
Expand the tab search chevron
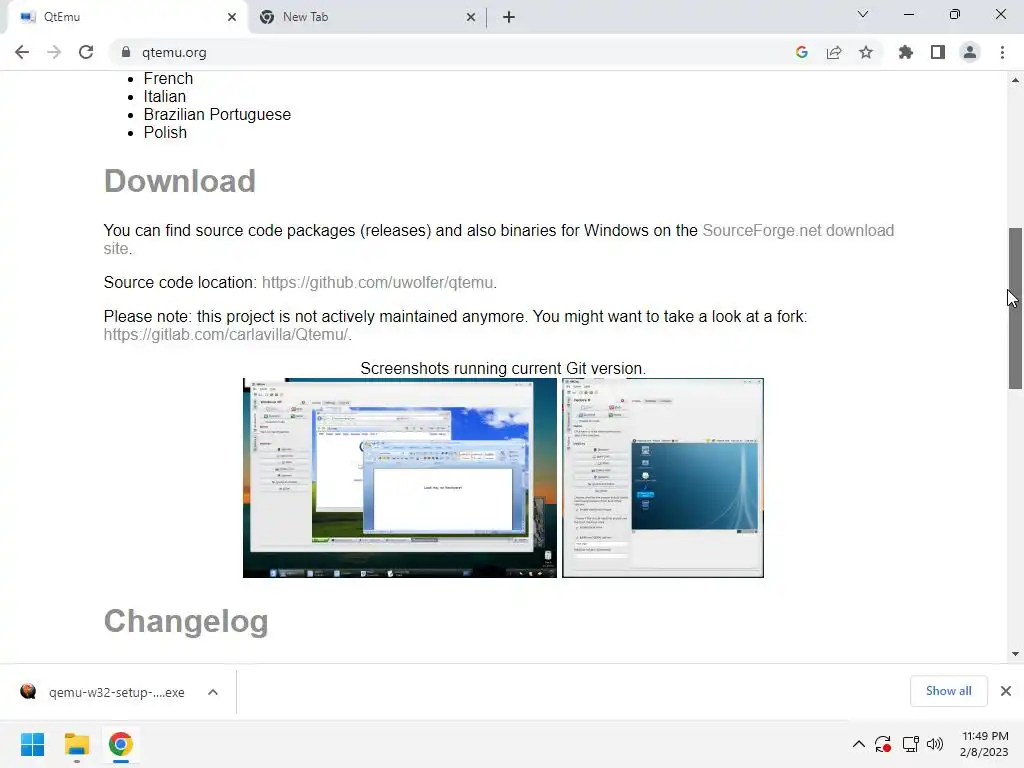click(863, 14)
